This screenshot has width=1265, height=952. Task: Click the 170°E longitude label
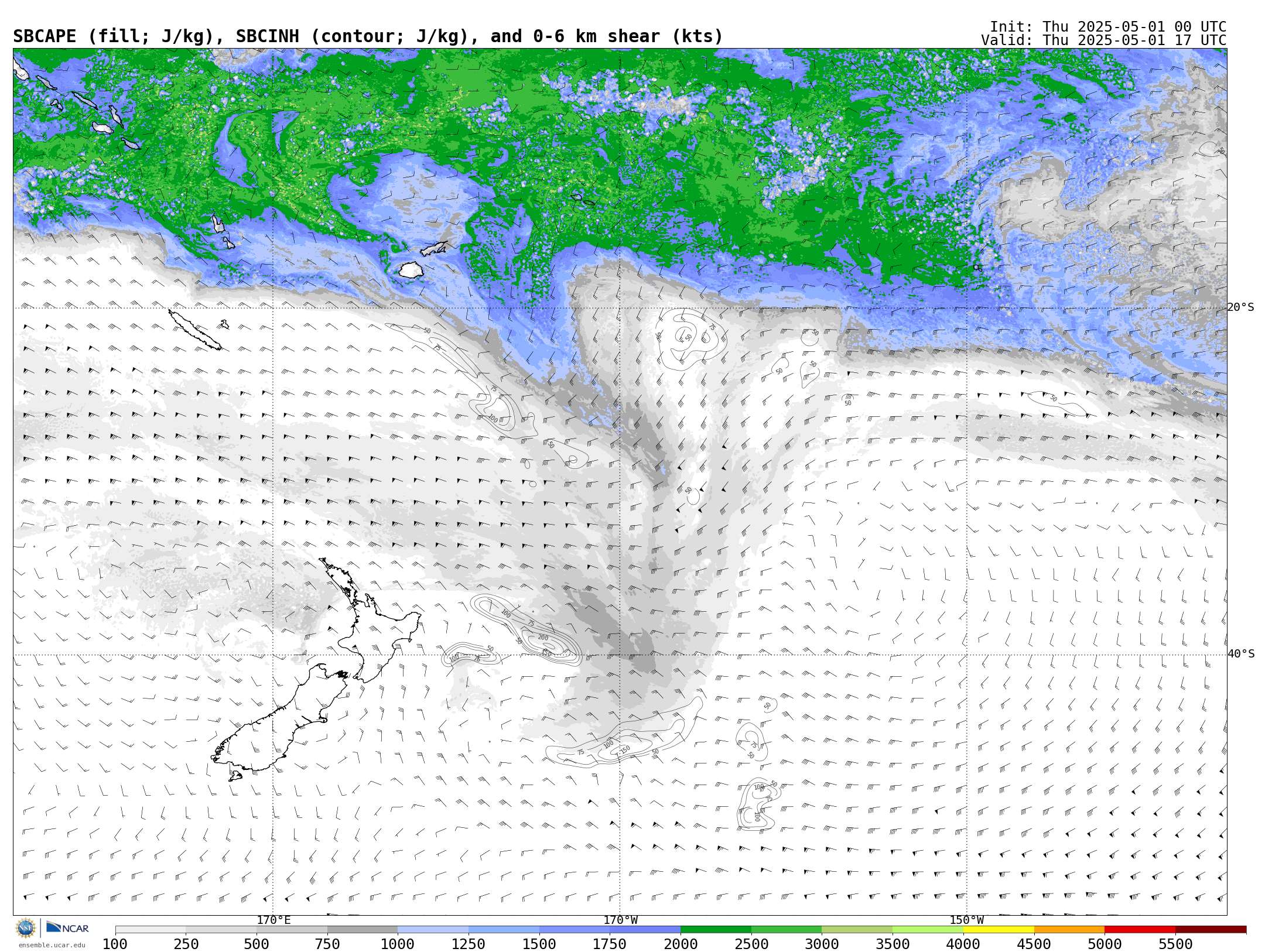[x=273, y=920]
